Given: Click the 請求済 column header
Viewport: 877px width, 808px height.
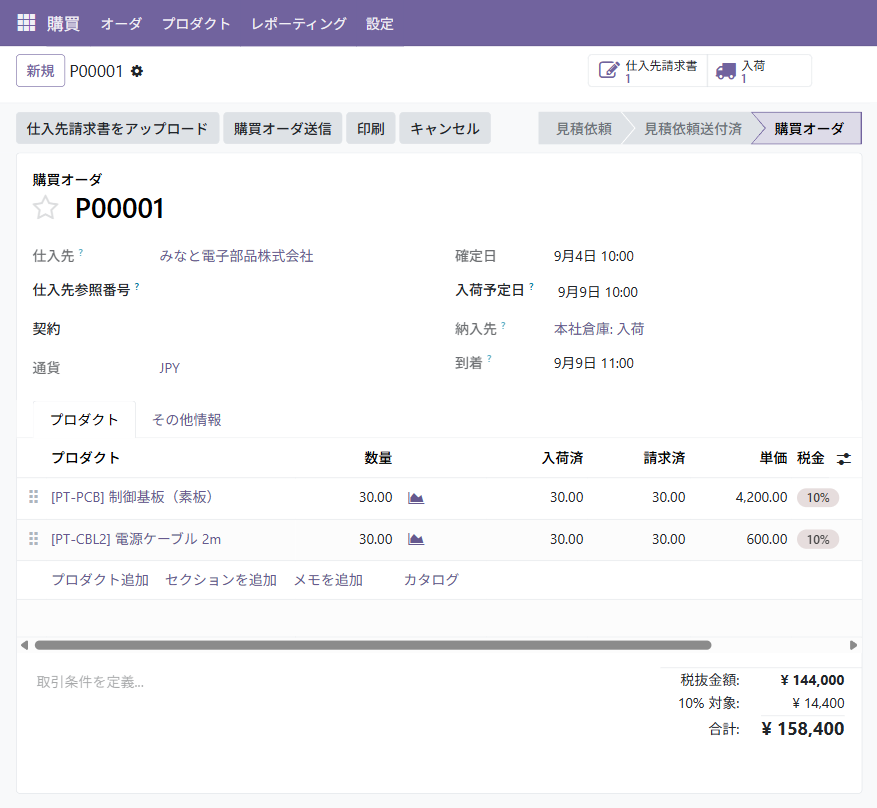Looking at the screenshot, I should (x=664, y=458).
